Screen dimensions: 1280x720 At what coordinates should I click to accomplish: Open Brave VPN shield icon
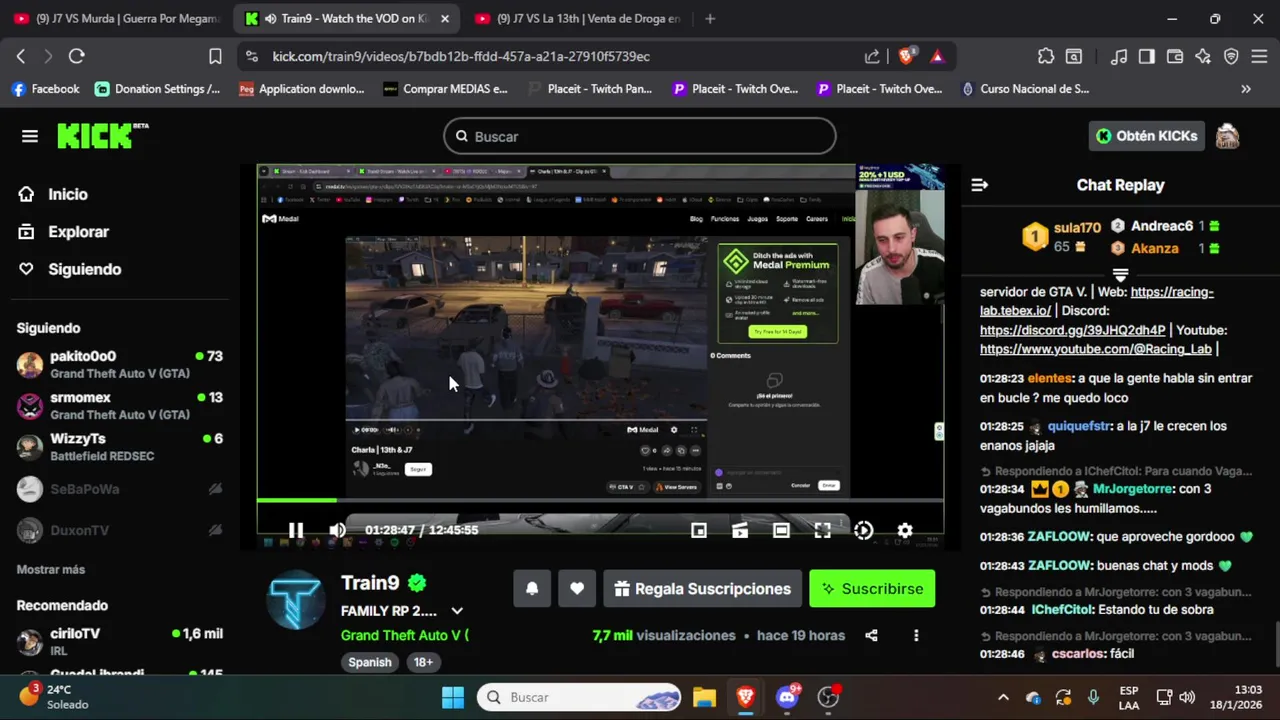pos(1231,56)
